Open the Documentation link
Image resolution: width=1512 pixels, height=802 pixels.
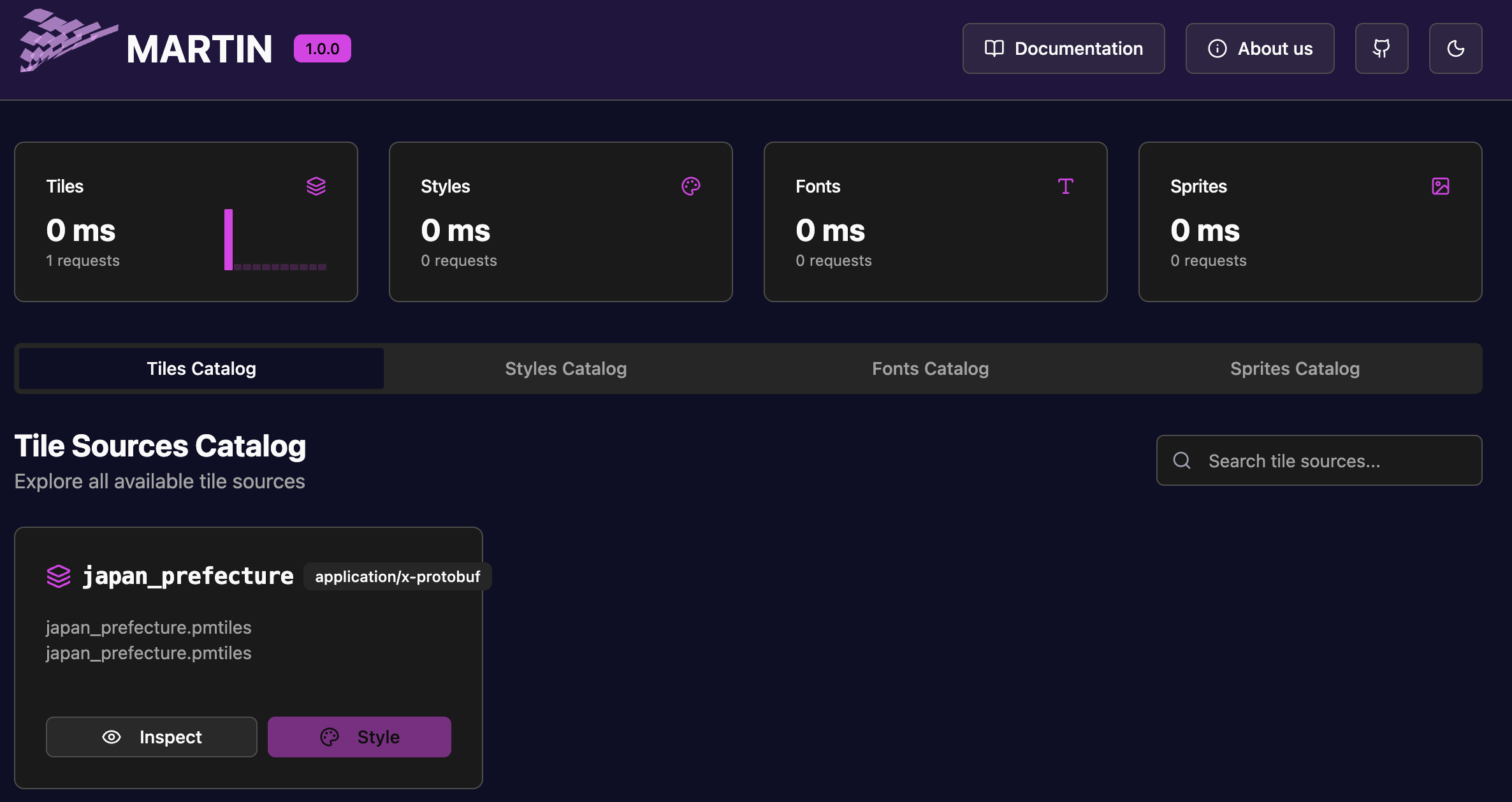[x=1063, y=48]
